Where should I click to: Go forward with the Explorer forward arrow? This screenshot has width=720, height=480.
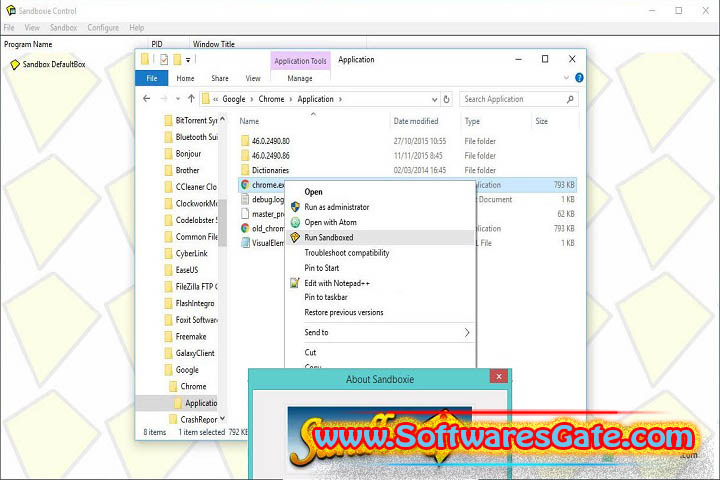tap(163, 99)
